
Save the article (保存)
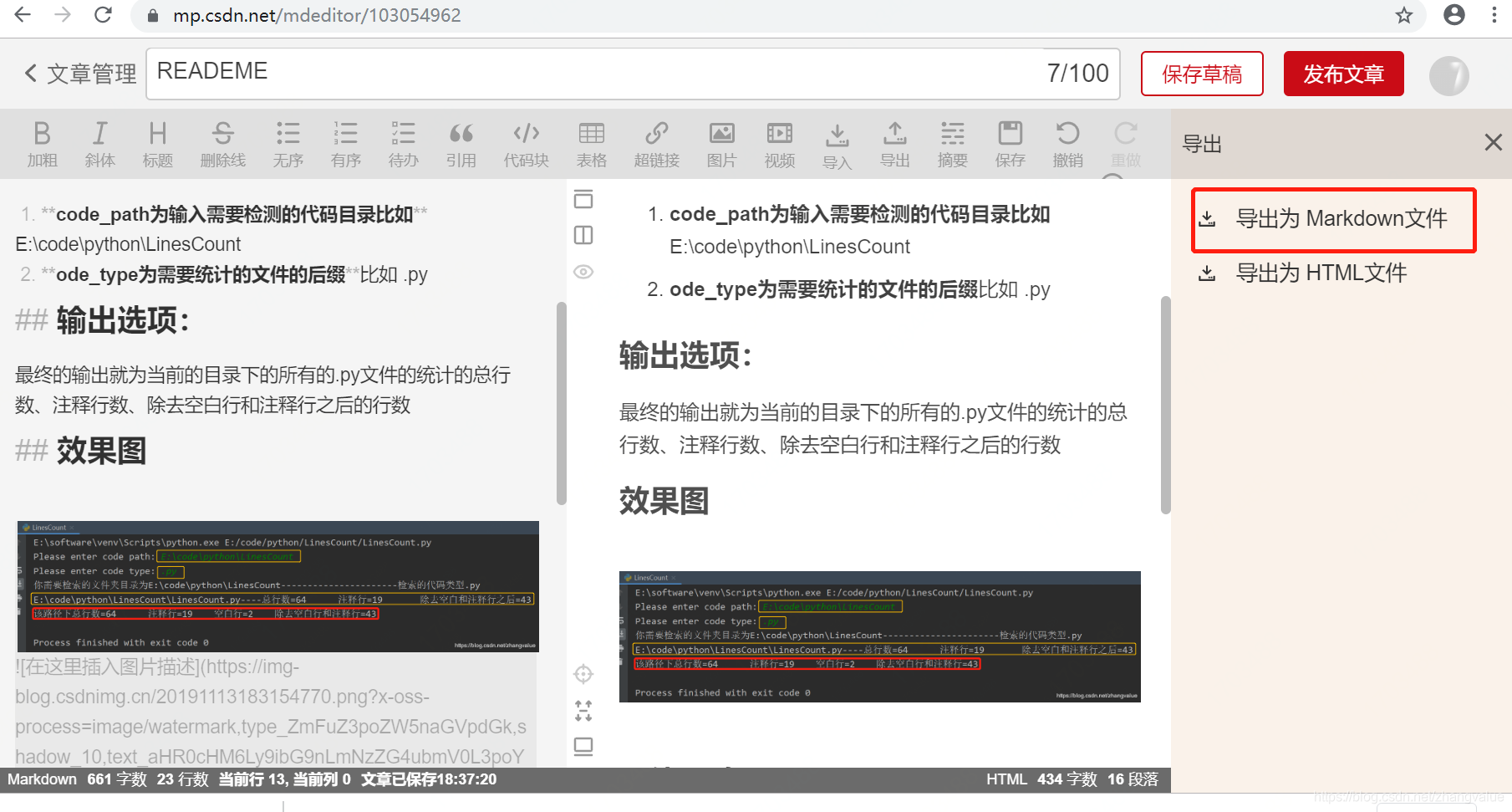[x=1010, y=142]
